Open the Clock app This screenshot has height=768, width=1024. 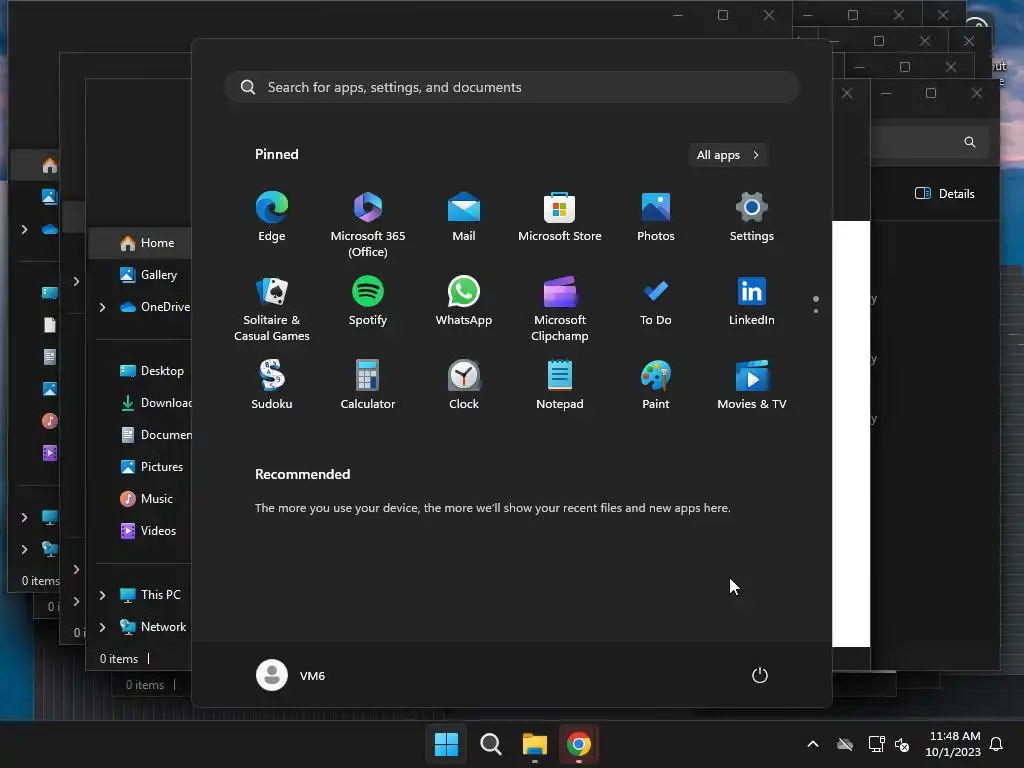click(464, 385)
